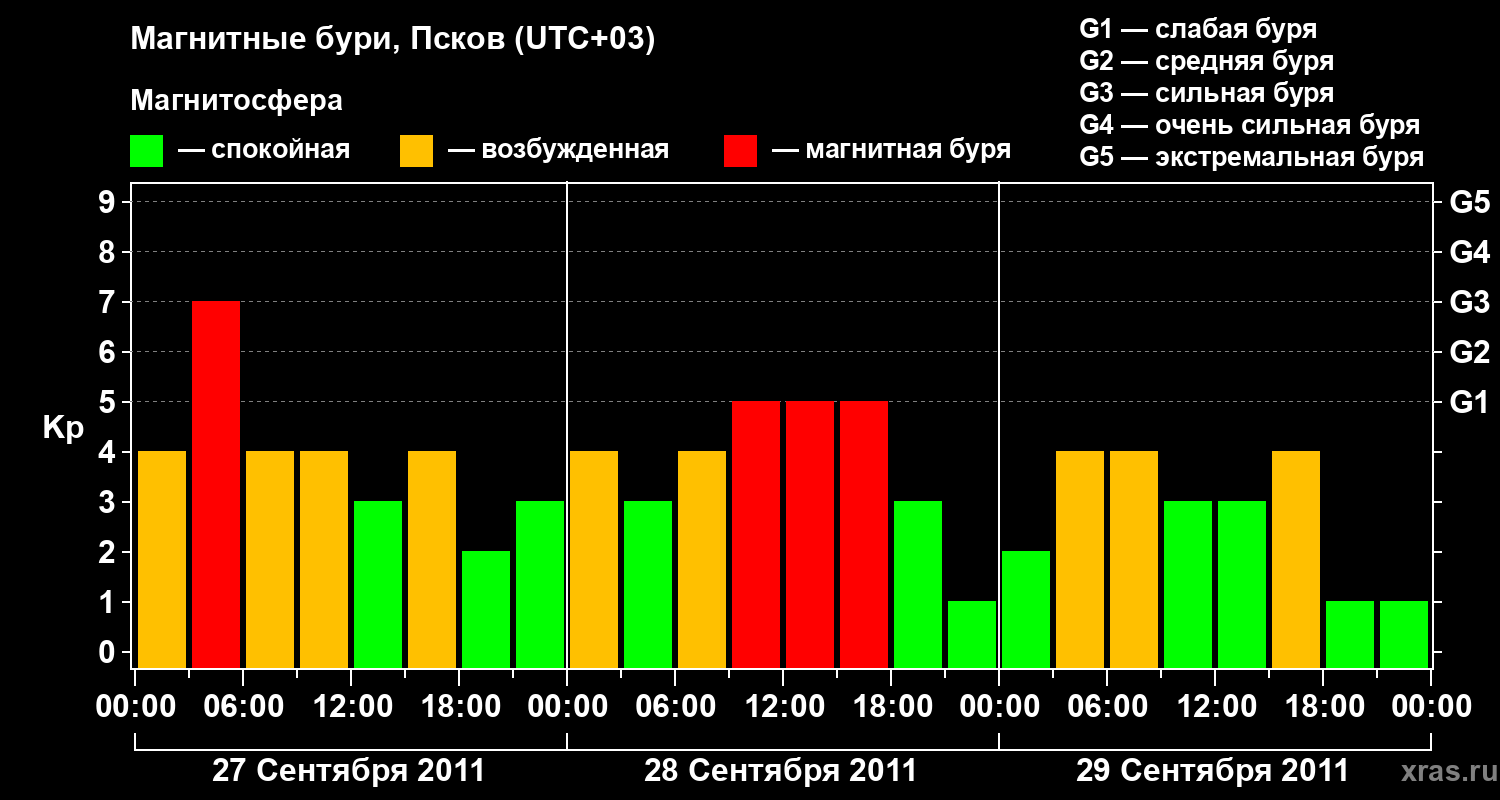Click the 'G3 — сильная буря' legend line
The width and height of the screenshot is (1500, 800).
coord(1206,93)
